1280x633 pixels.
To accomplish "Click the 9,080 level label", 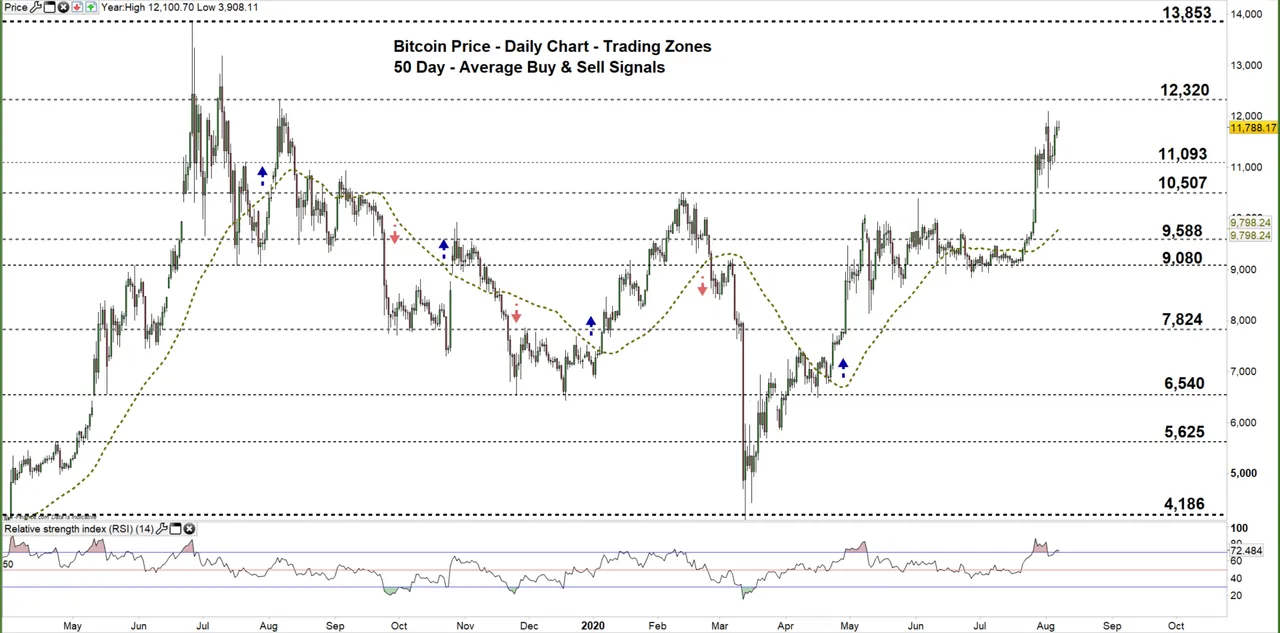I will point(1182,258).
